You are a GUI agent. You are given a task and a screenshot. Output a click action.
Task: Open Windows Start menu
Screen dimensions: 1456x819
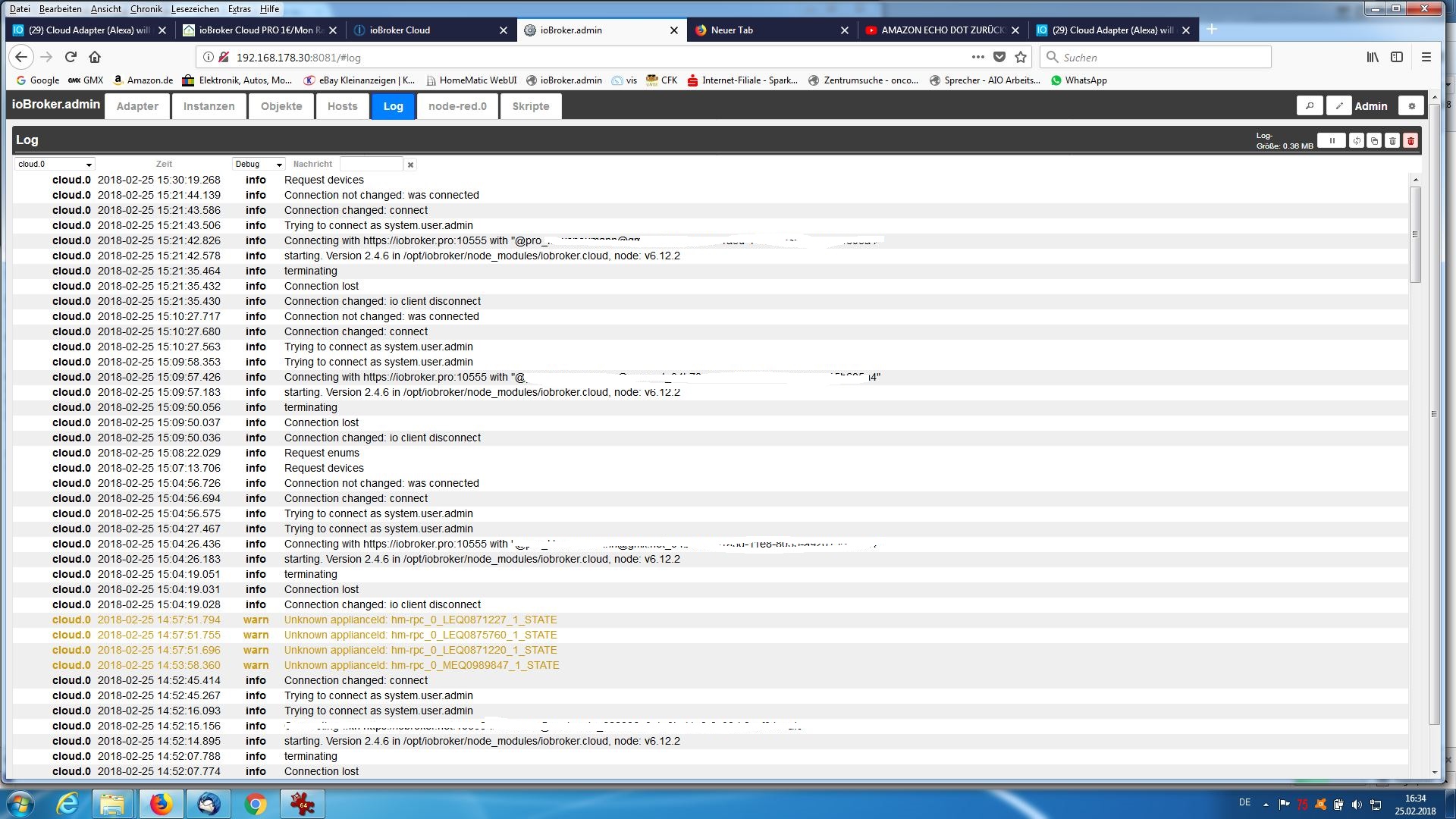coord(20,804)
